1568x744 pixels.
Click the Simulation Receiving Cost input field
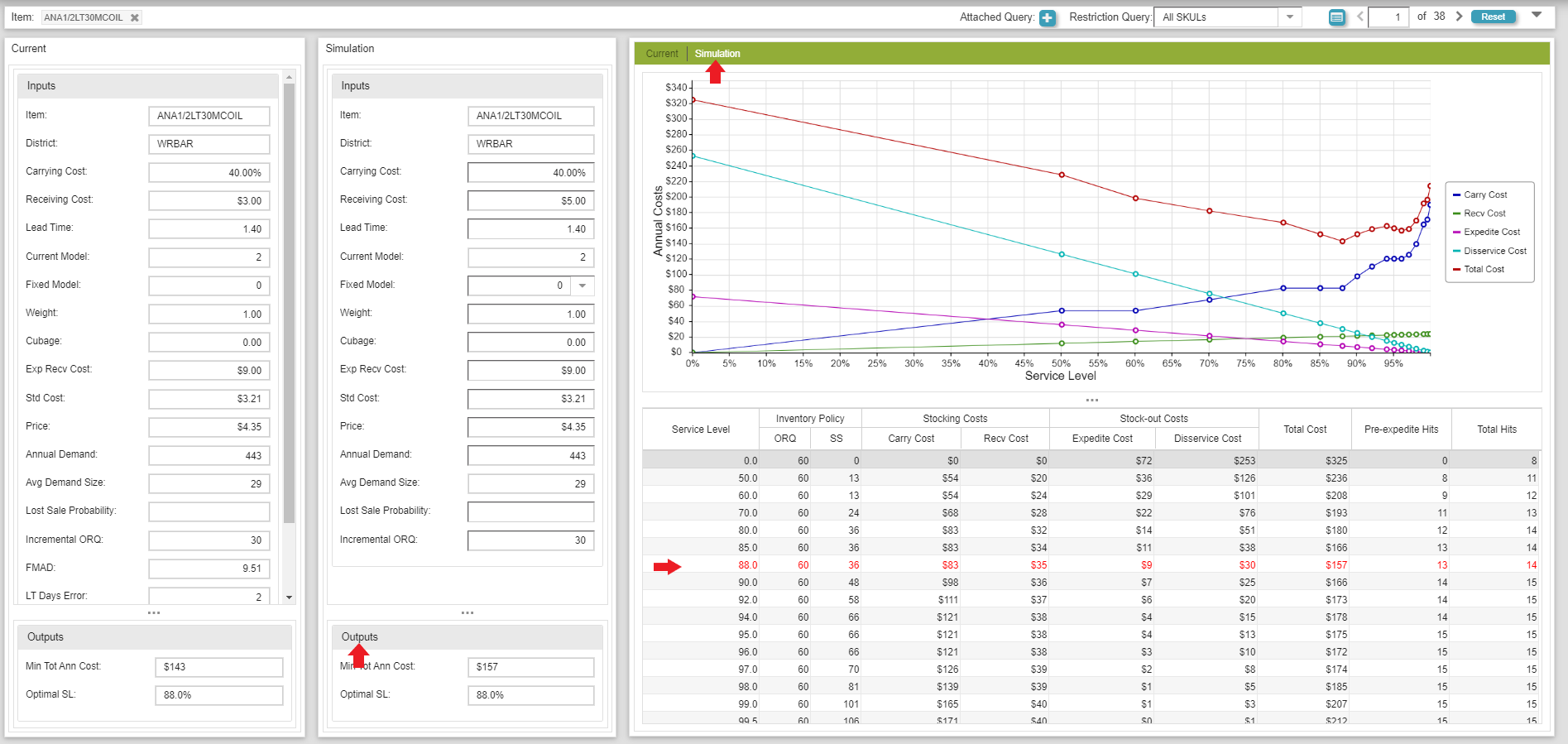[x=530, y=201]
